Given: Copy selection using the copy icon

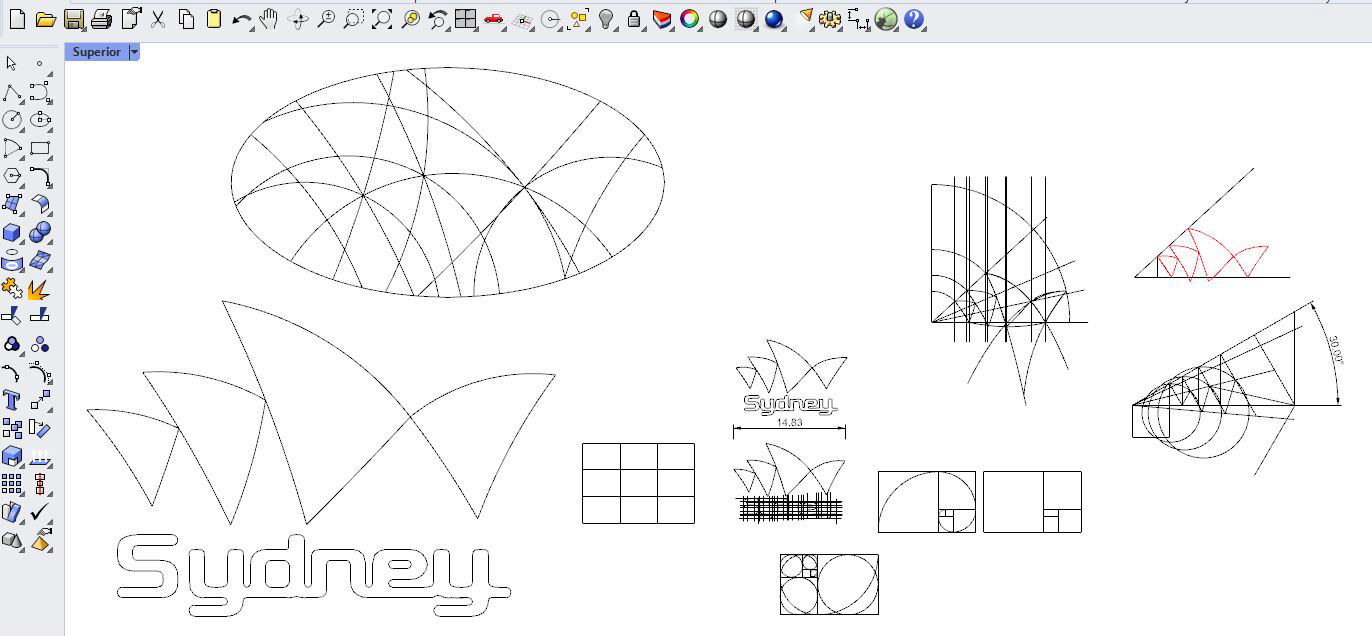Looking at the screenshot, I should click(x=186, y=19).
